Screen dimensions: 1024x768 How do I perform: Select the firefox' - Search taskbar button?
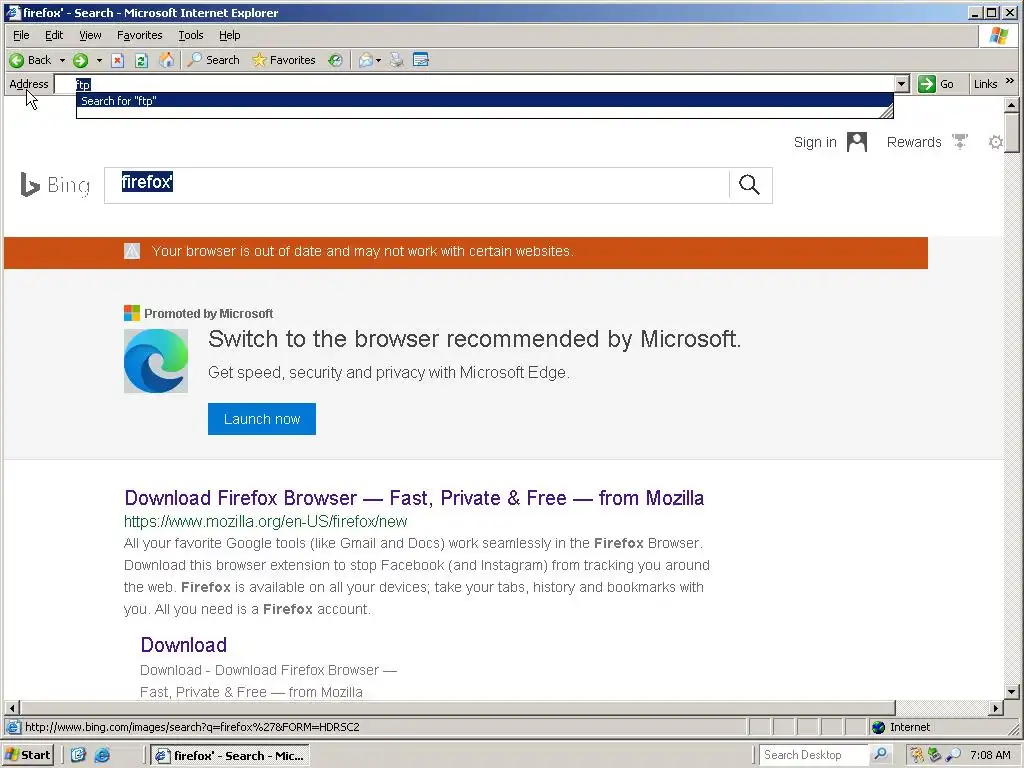click(229, 756)
